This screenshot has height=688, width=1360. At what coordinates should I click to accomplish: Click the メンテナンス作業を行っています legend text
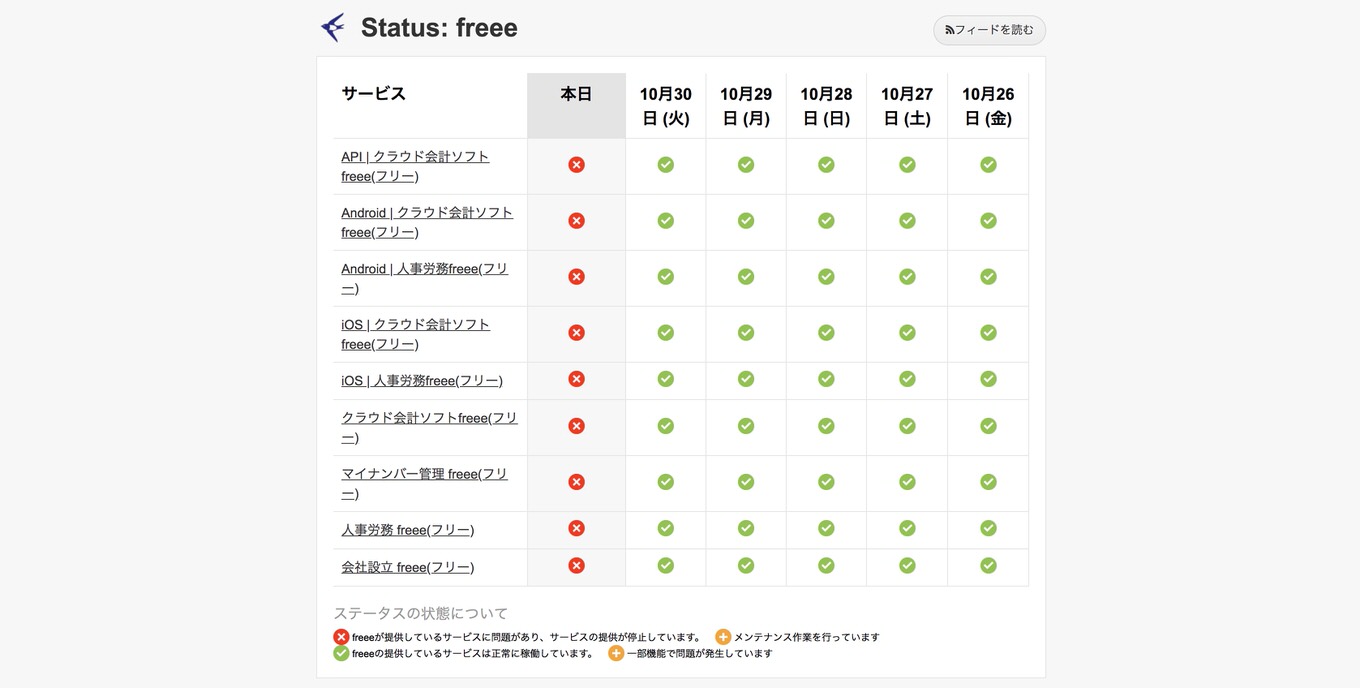click(807, 637)
